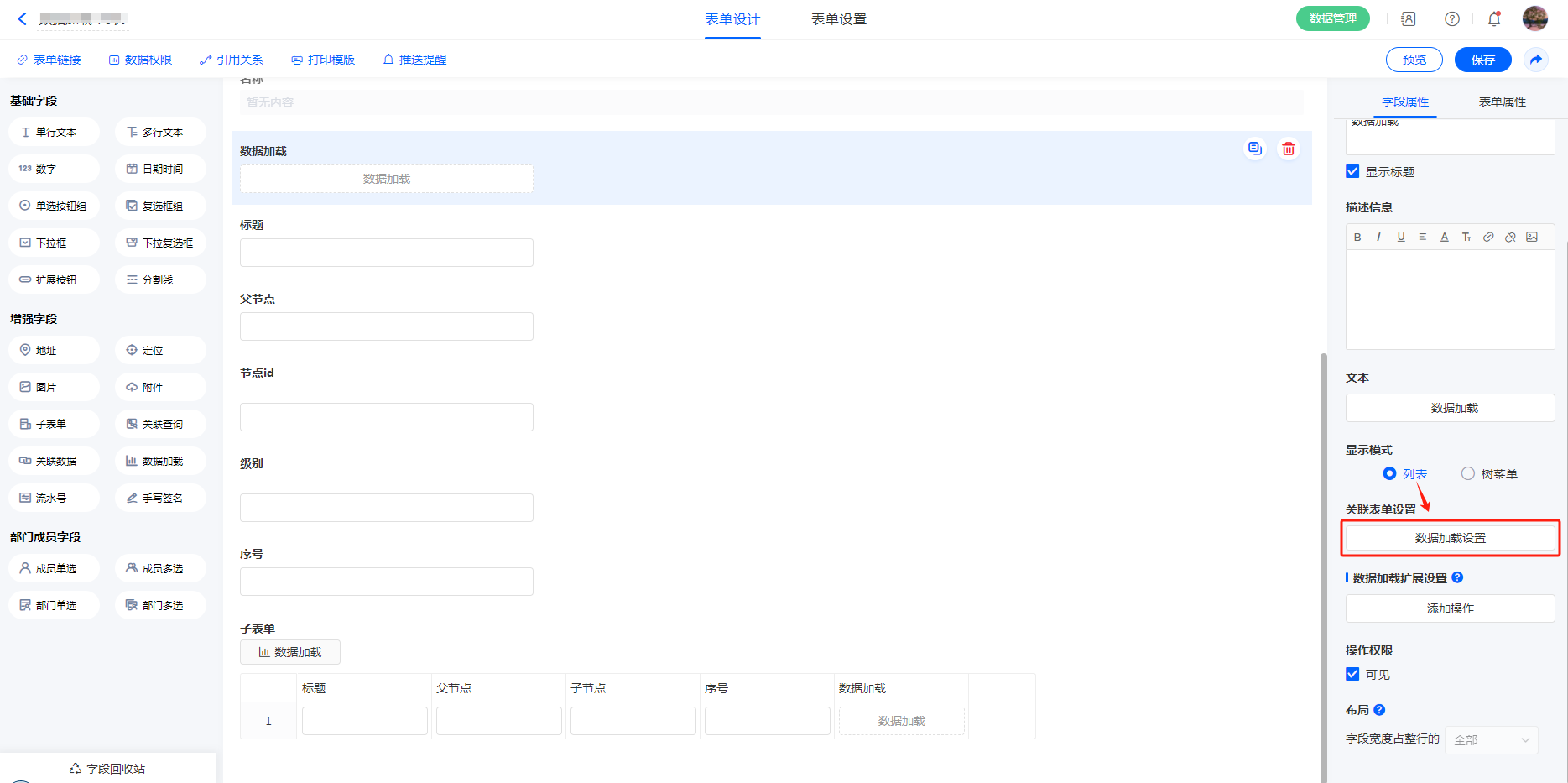Open the notification bell icon
This screenshot has width=1568, height=783.
click(x=1494, y=19)
